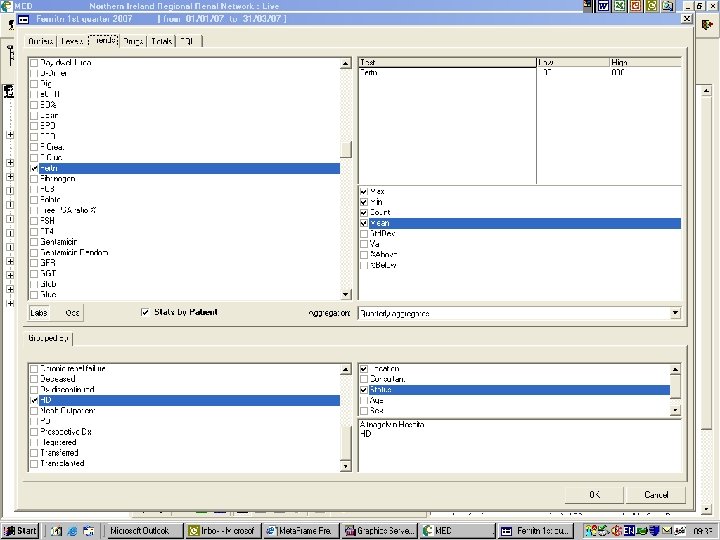Open the Word shortcut icon in title bar
Image resolution: width=720 pixels, height=540 pixels.
(x=604, y=6)
